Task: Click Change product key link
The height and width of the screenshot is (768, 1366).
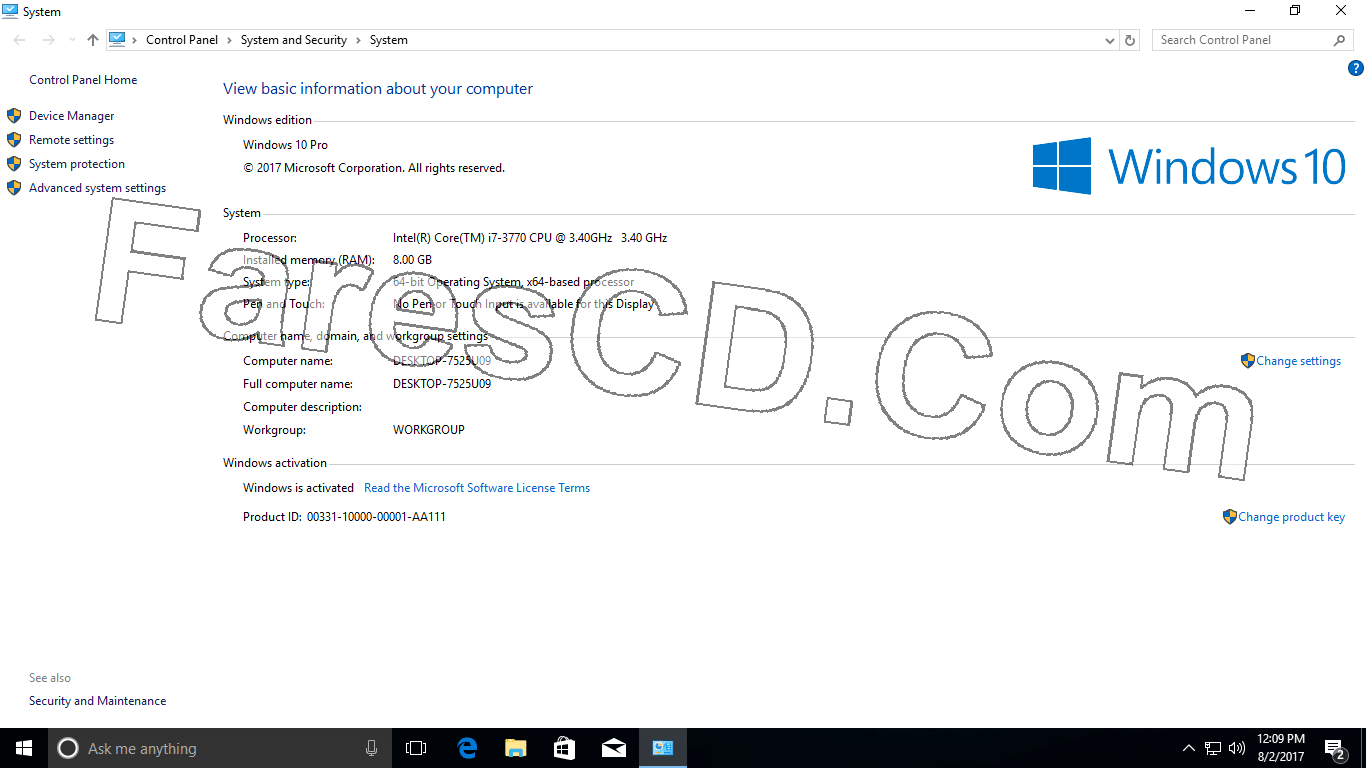Action: 1291,517
